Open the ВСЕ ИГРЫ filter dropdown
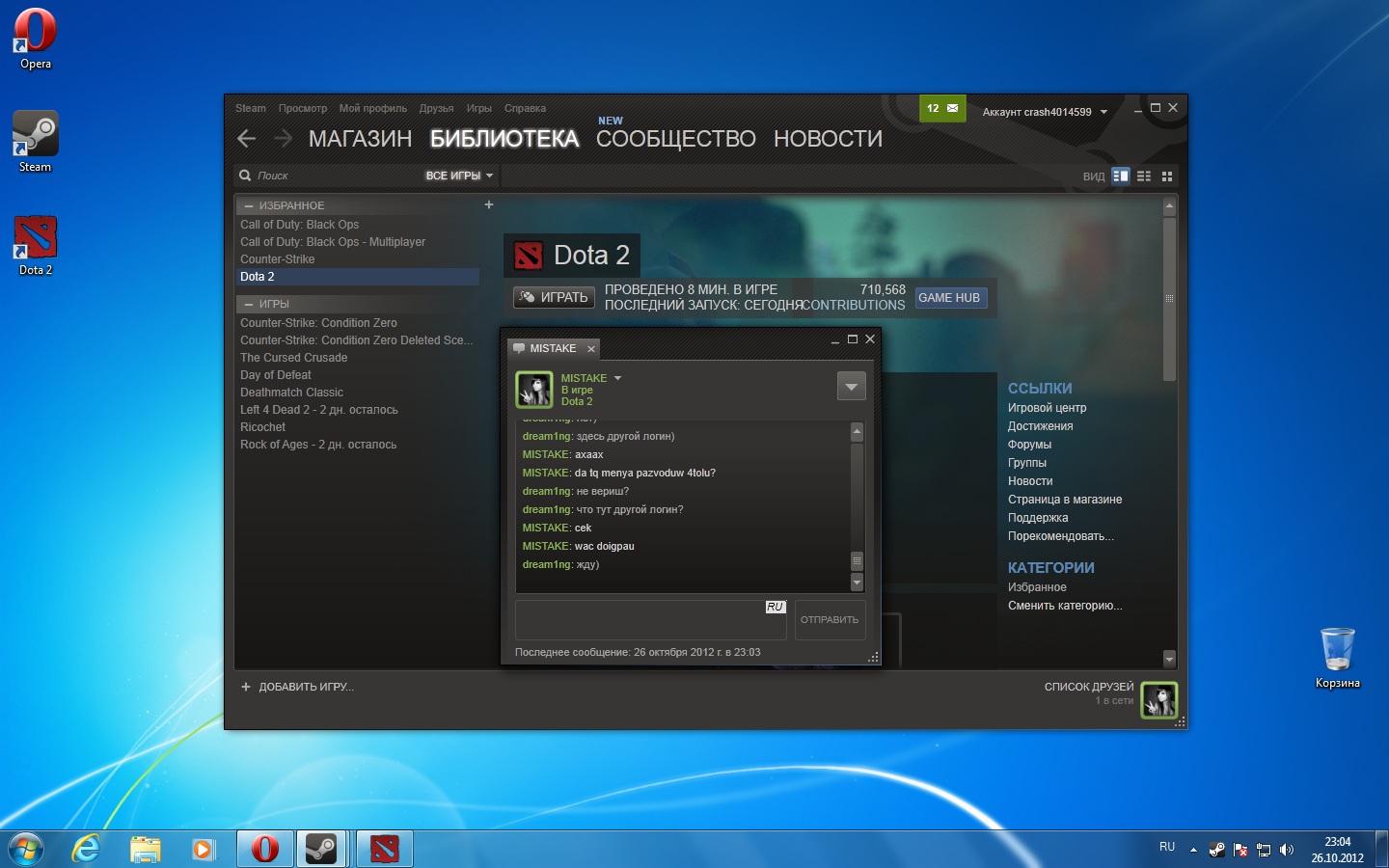Viewport: 1389px width, 868px height. 459,176
